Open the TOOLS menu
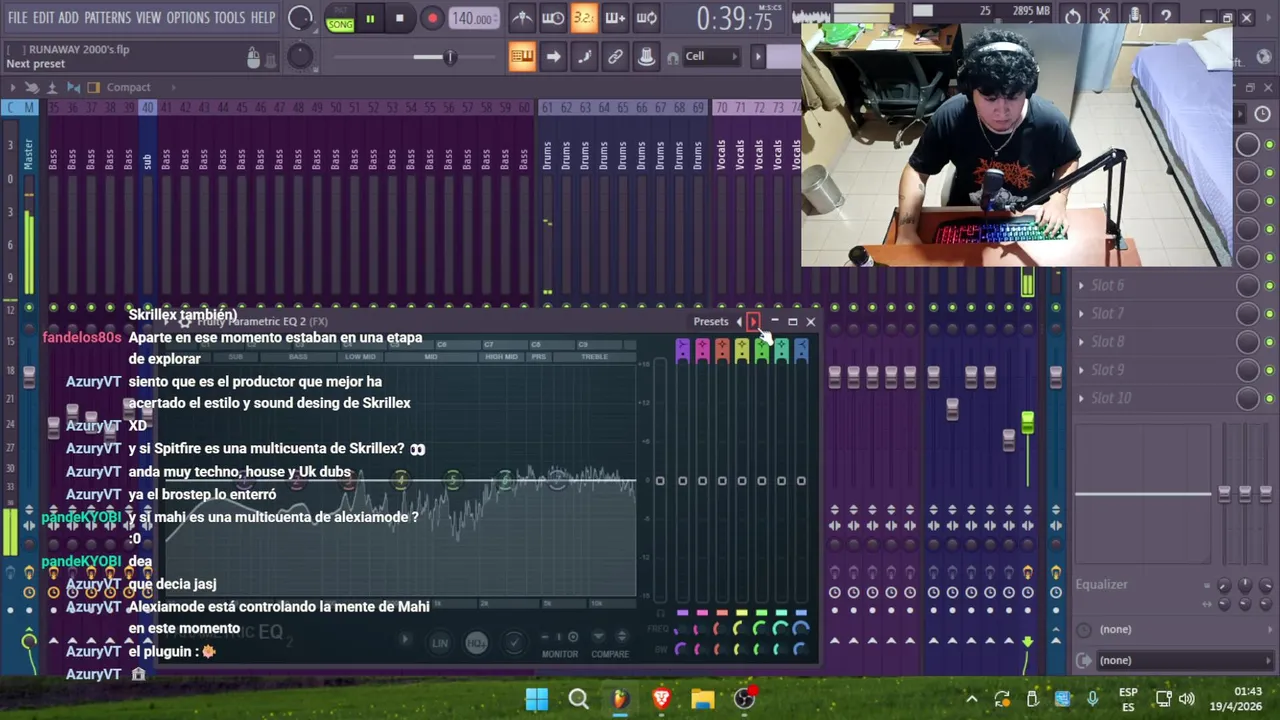 coord(229,18)
